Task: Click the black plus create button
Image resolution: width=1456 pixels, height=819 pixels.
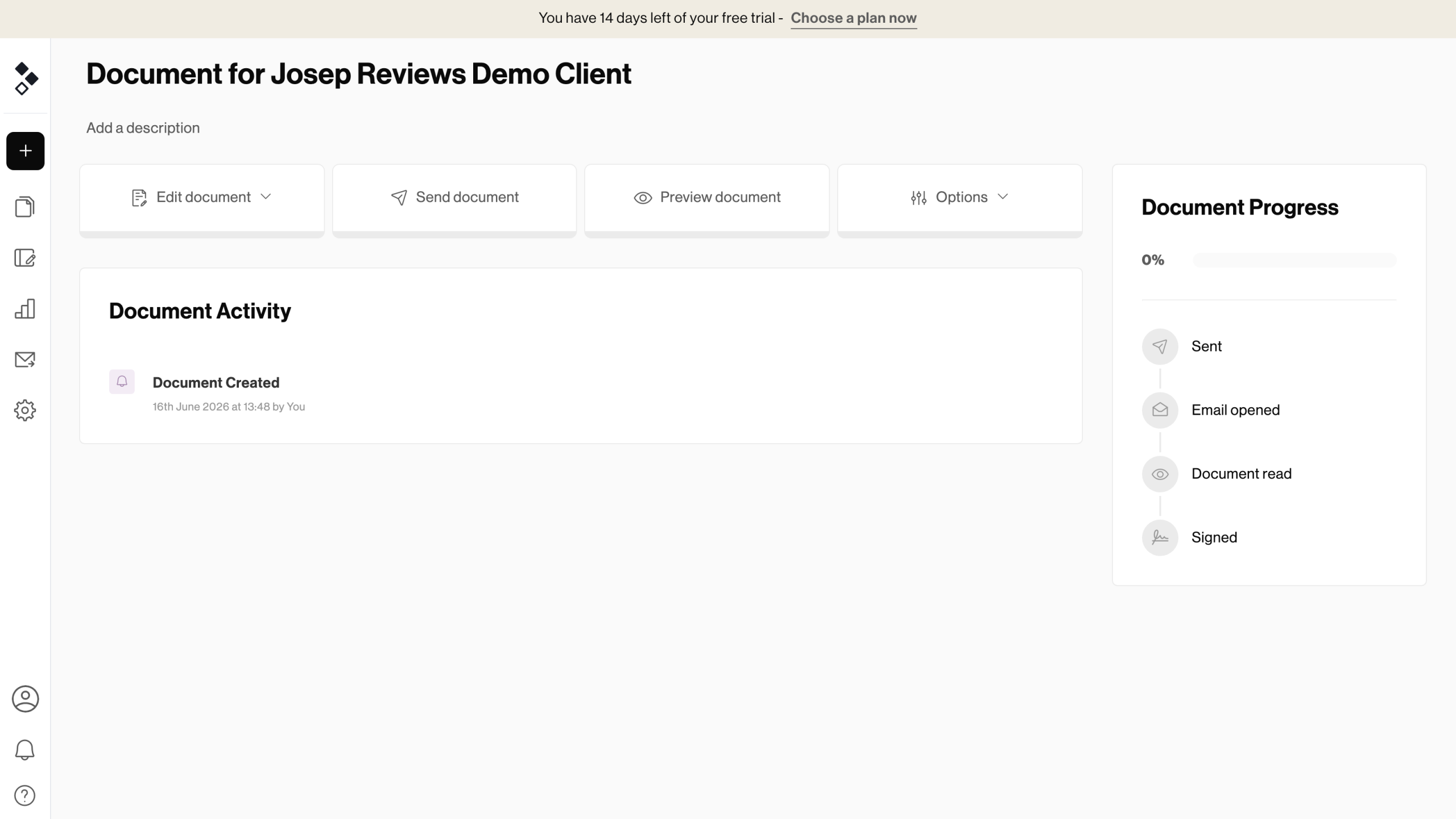Action: pos(25,151)
